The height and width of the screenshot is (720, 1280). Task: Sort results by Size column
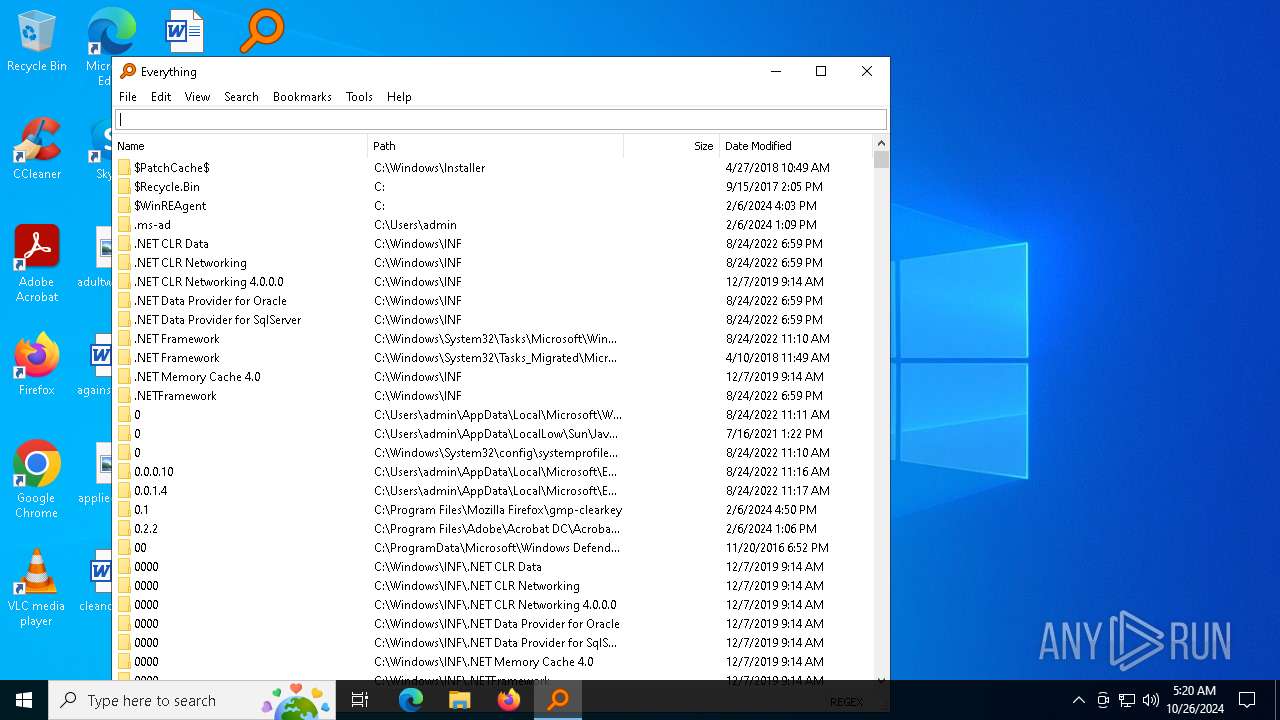[671, 146]
